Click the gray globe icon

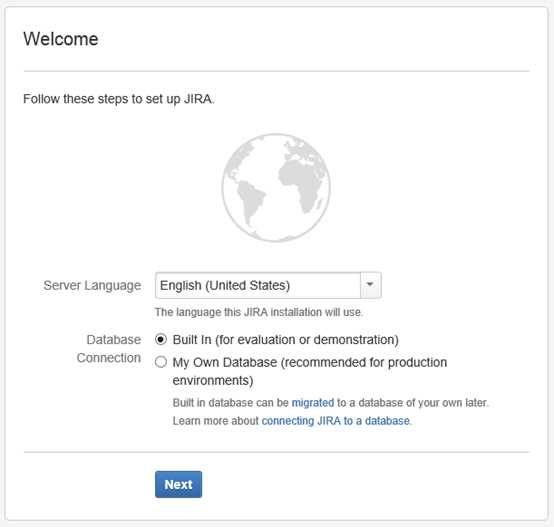(x=276, y=188)
